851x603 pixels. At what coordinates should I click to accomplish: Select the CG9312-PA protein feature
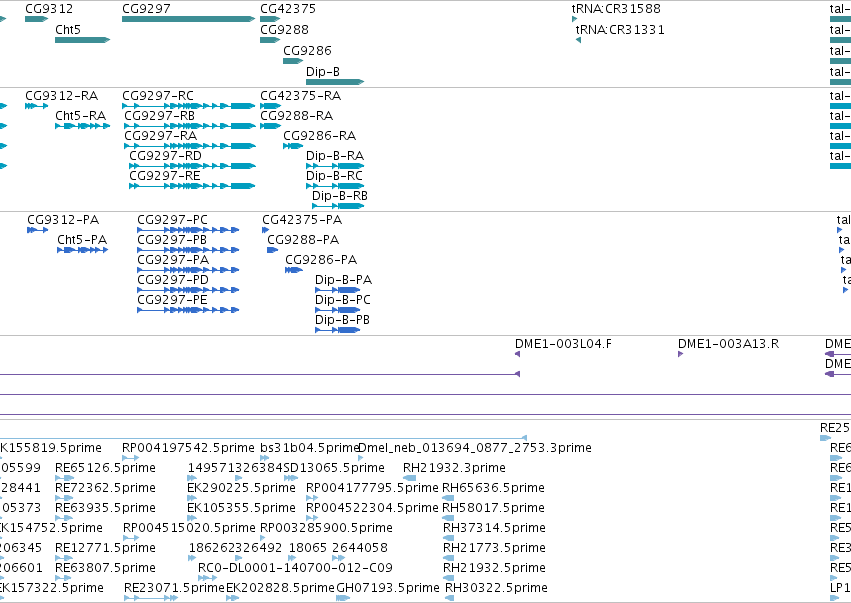(37, 230)
